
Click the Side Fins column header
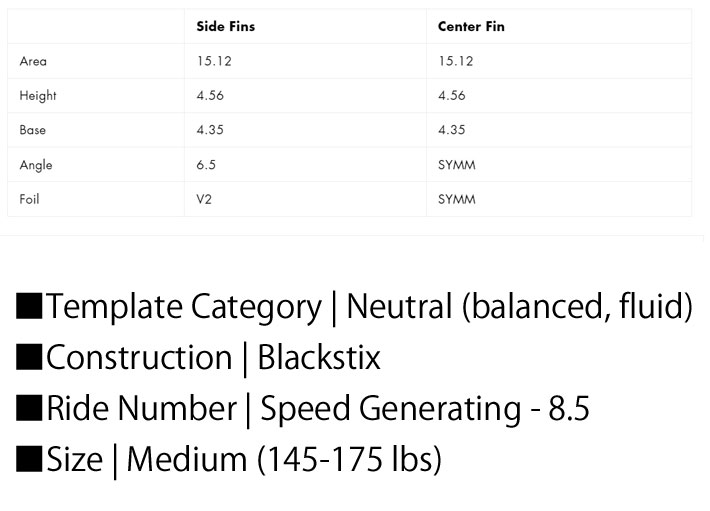pos(225,27)
